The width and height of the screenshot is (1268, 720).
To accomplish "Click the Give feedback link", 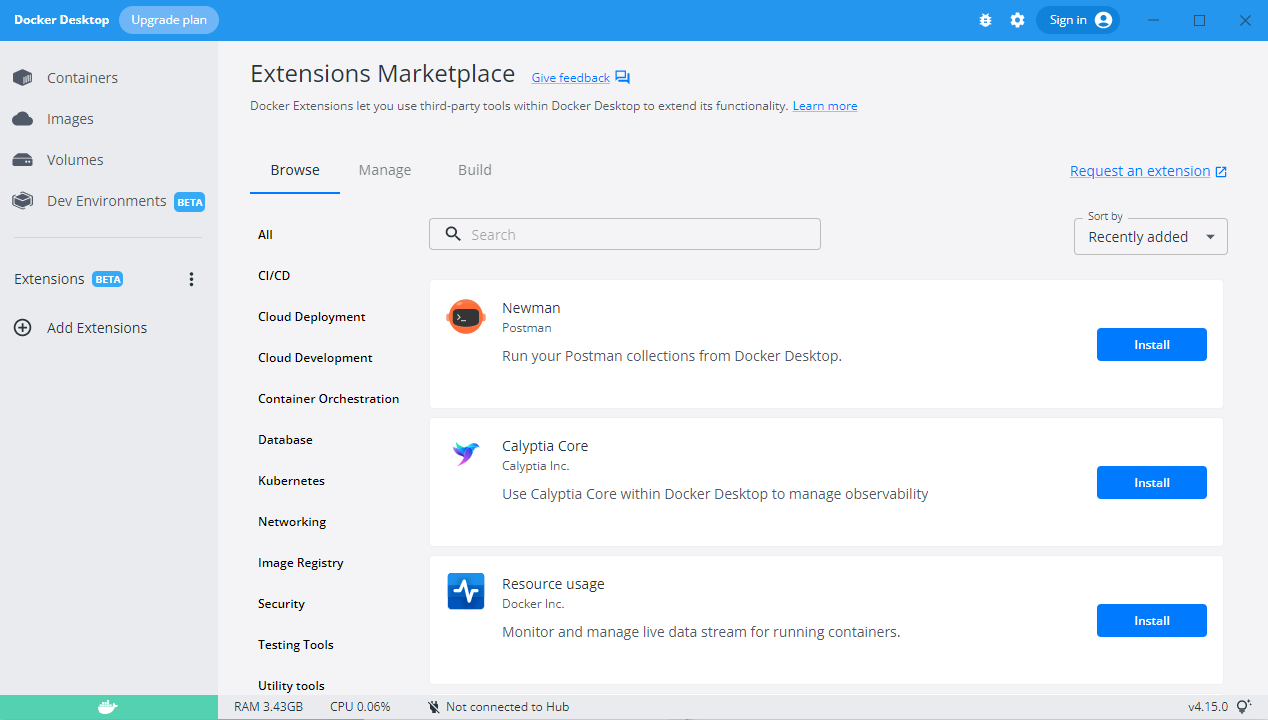I will (571, 78).
